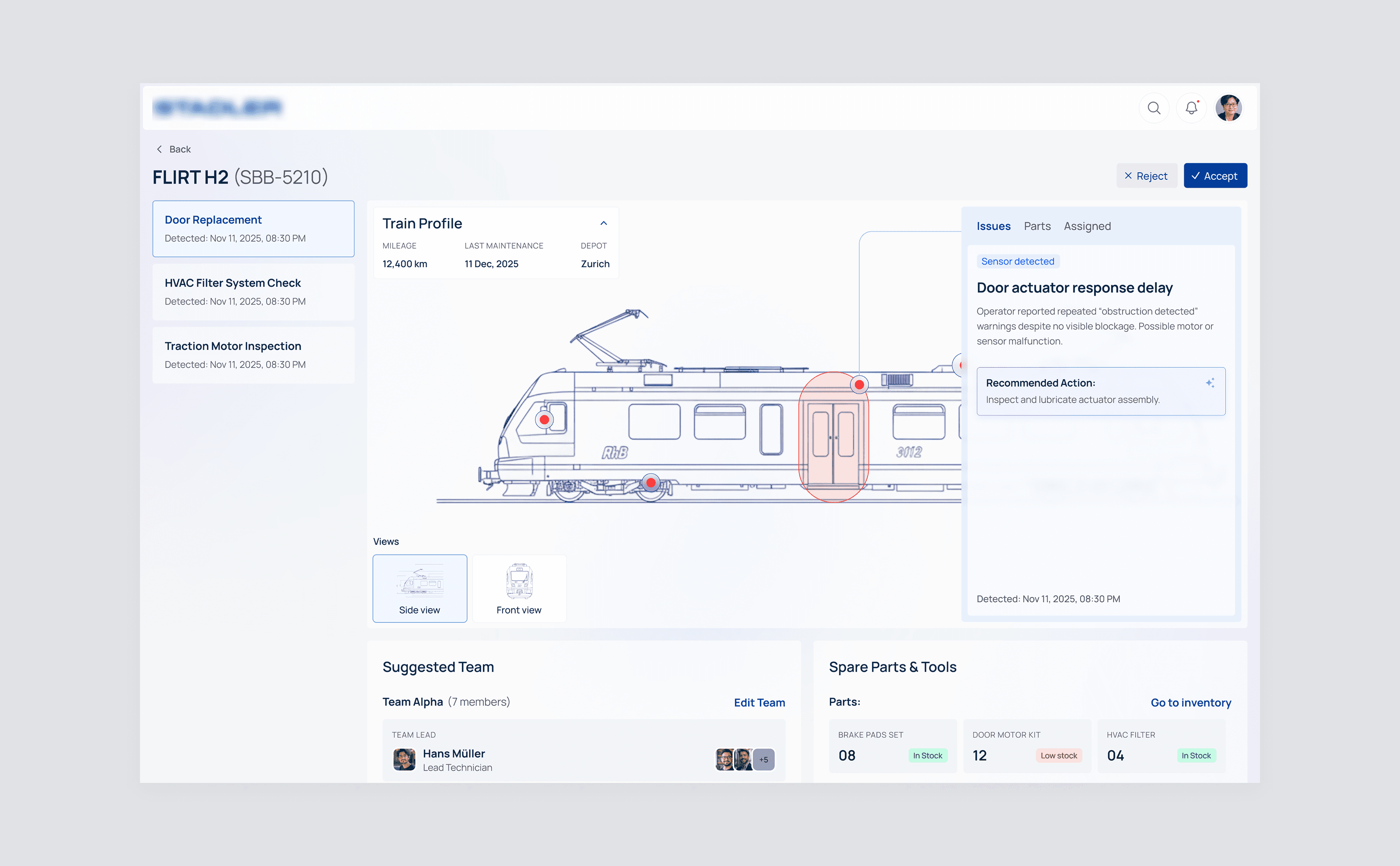Click the Brake Pads Set part card
1400x866 pixels.
[x=892, y=746]
